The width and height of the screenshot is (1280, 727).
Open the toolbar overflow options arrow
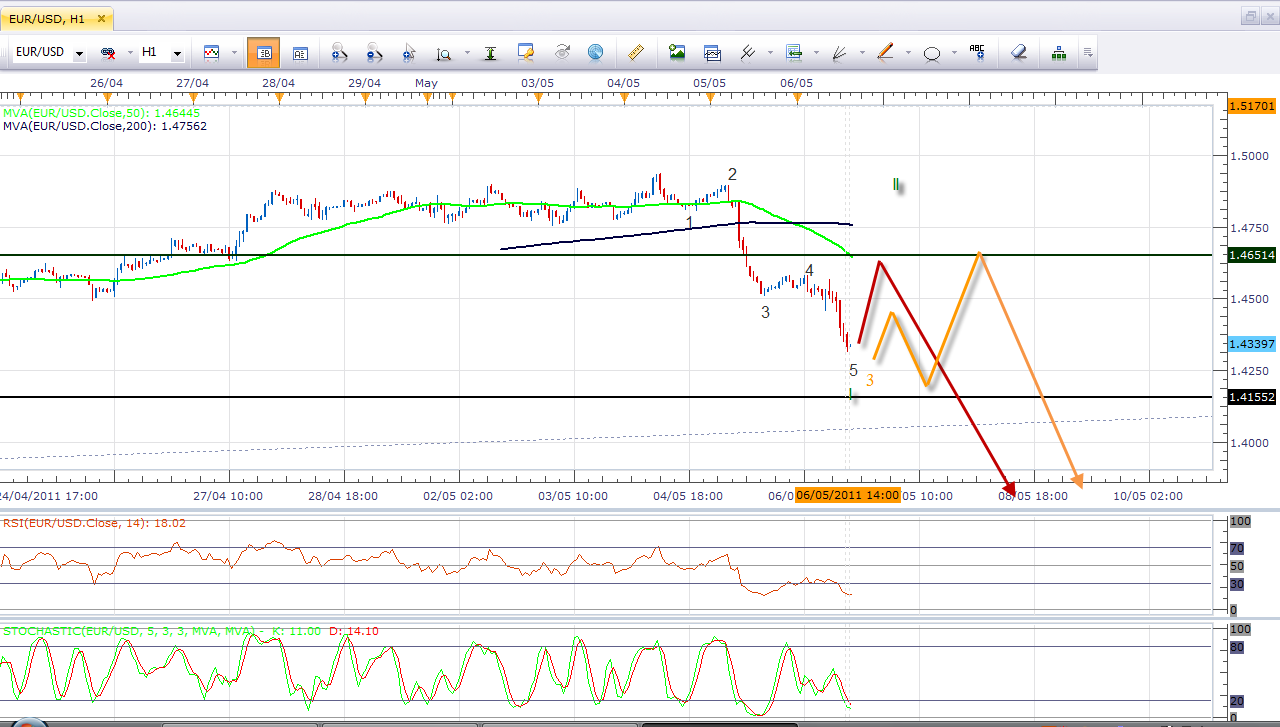[x=1088, y=53]
